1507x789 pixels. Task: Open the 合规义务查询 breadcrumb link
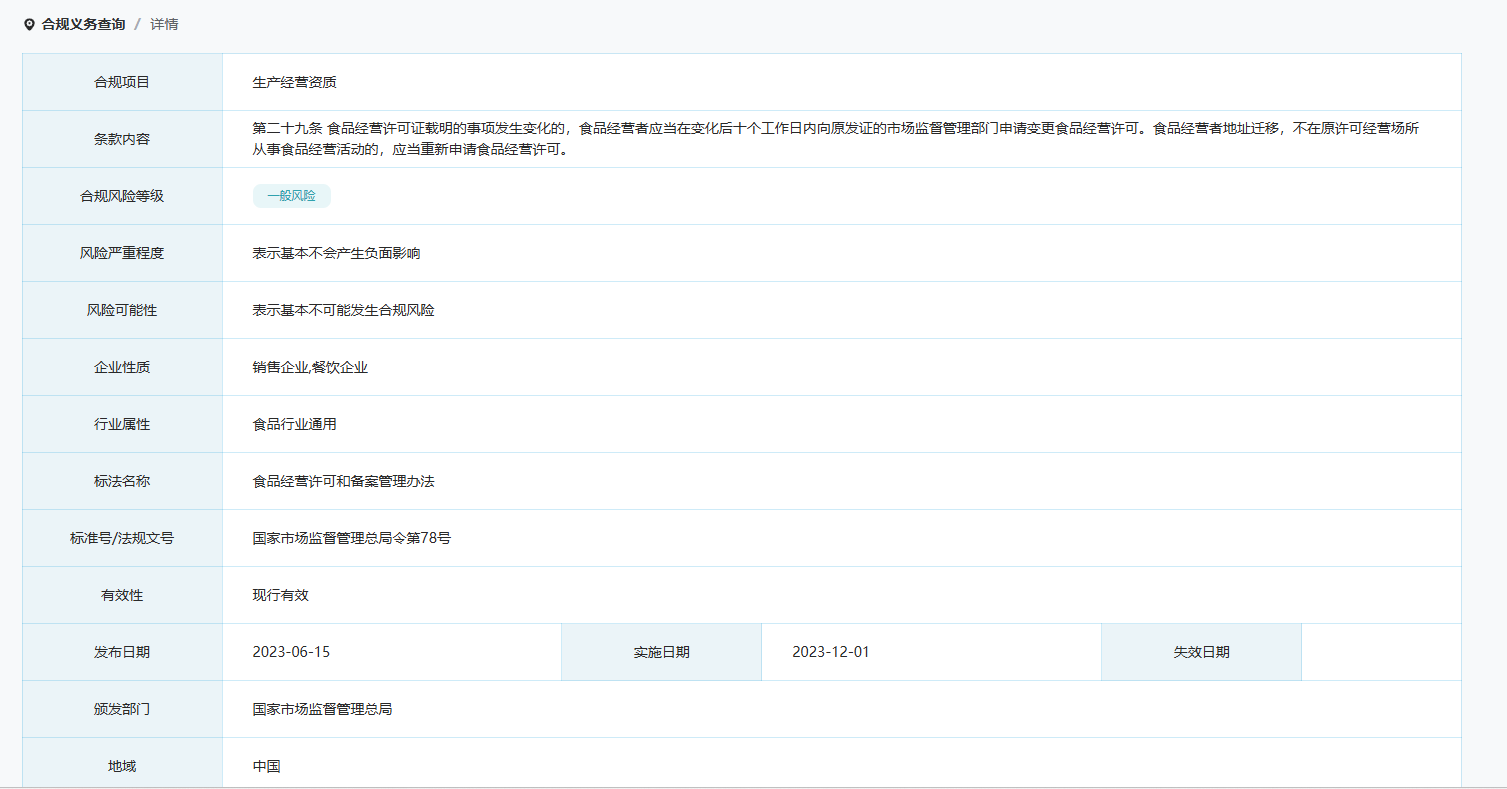click(x=83, y=24)
